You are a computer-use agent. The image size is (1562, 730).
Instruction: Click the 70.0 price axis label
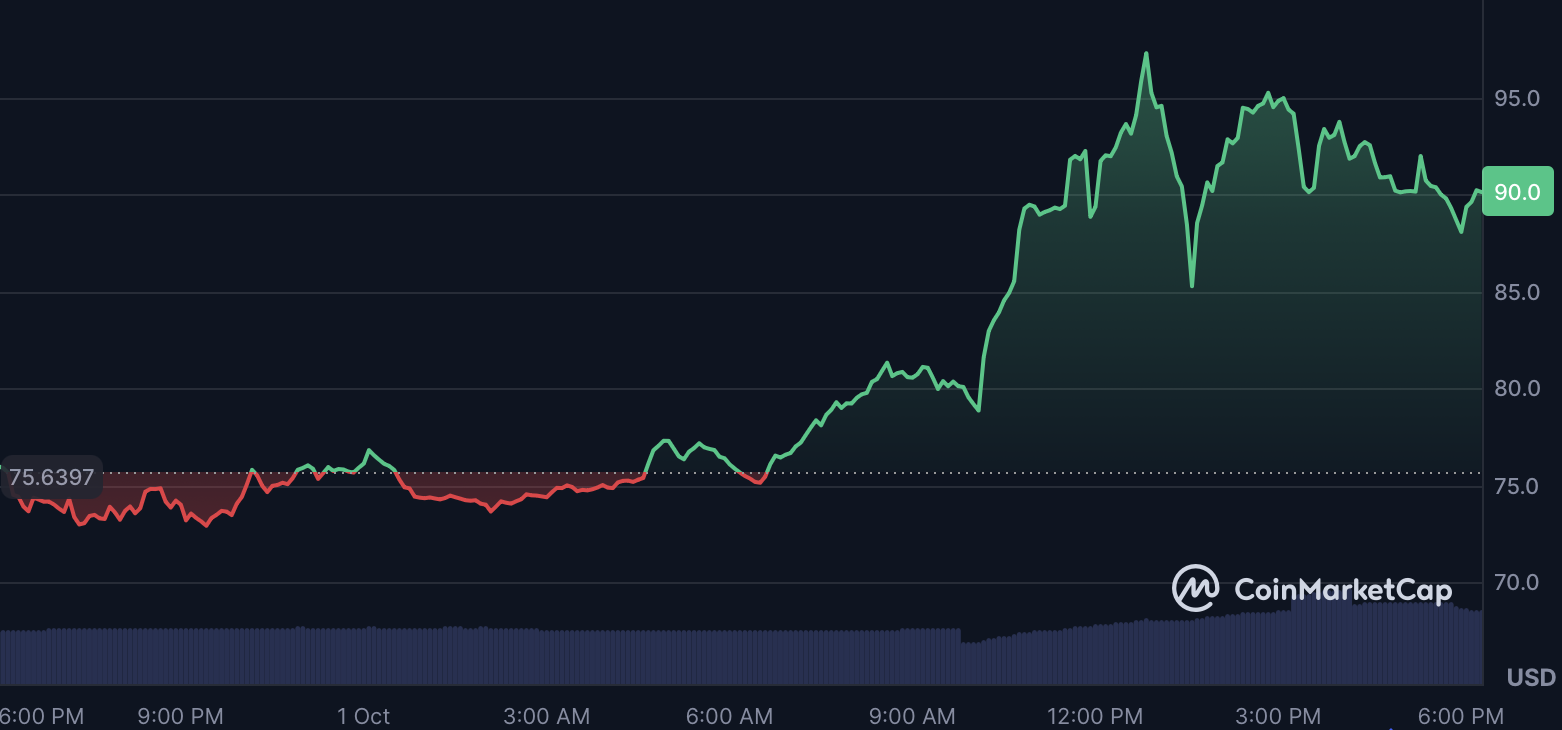coord(1517,582)
